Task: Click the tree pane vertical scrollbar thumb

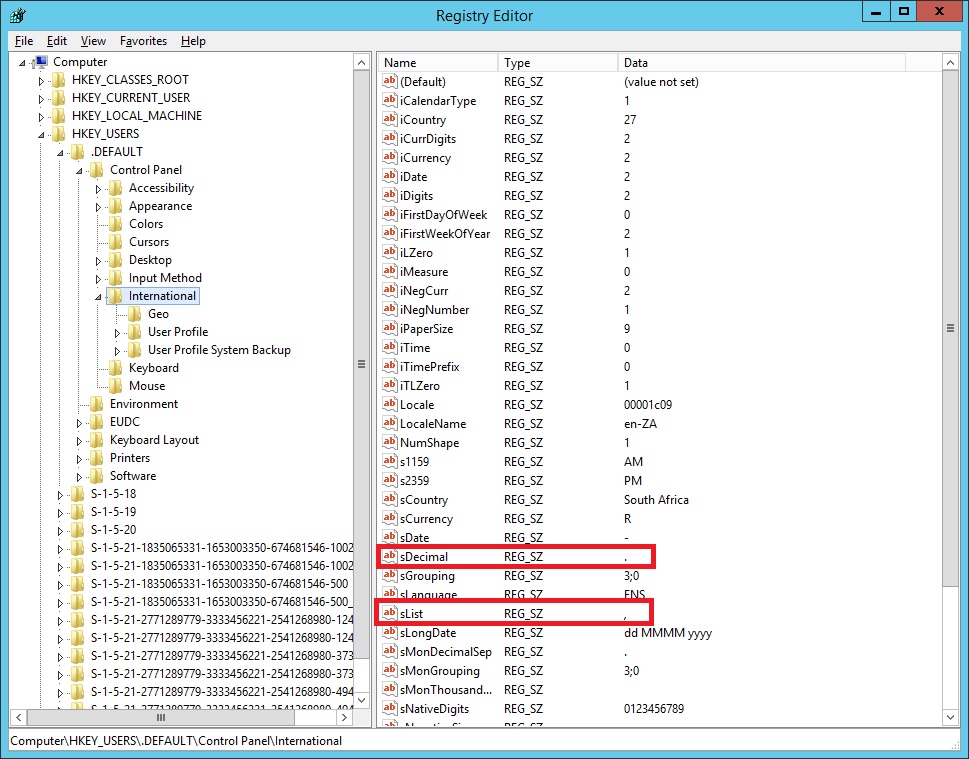Action: [x=362, y=364]
